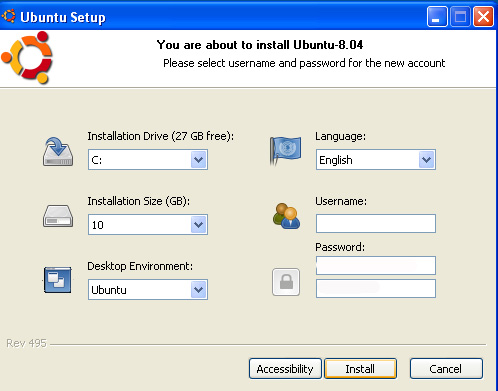
Task: Minimize the Ubuntu Setup window
Action: (x=437, y=16)
